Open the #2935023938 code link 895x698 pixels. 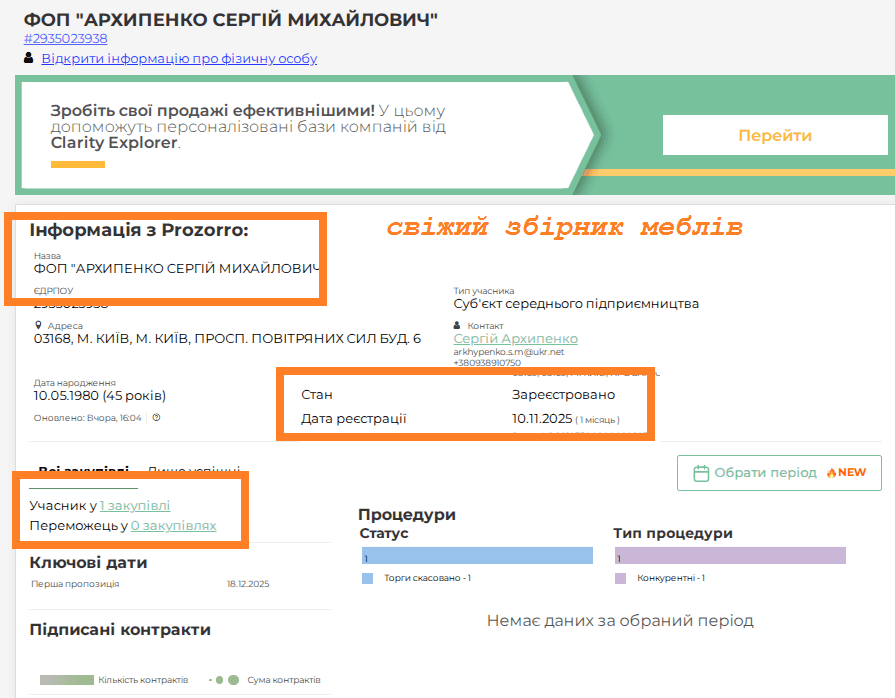(66, 39)
